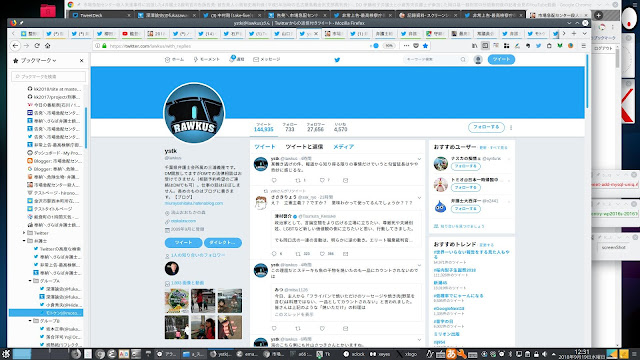Click このスレッドを表示 link
Image resolution: width=640 pixels, height=360 pixels.
tap(294, 315)
